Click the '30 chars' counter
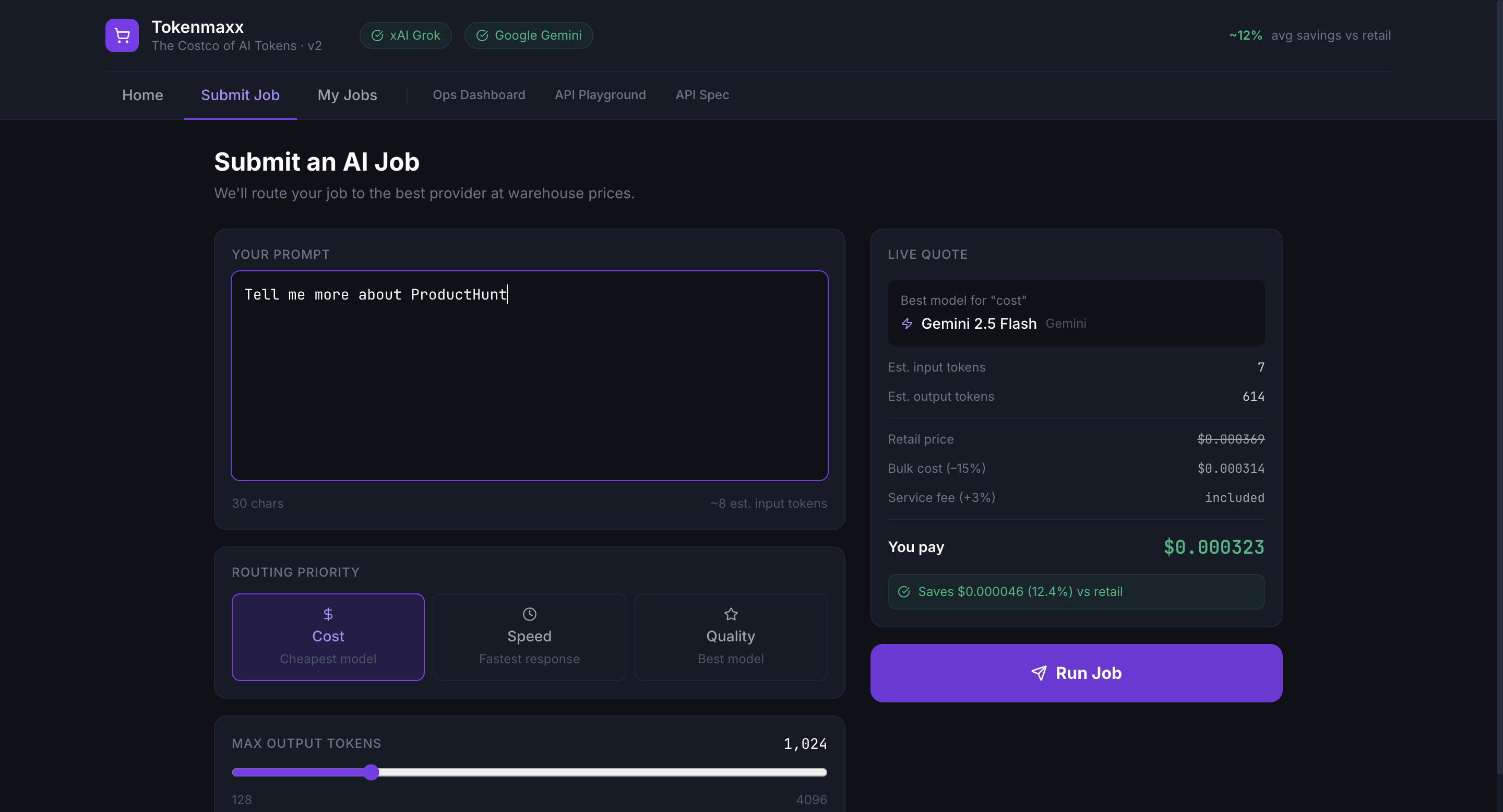 pos(257,504)
